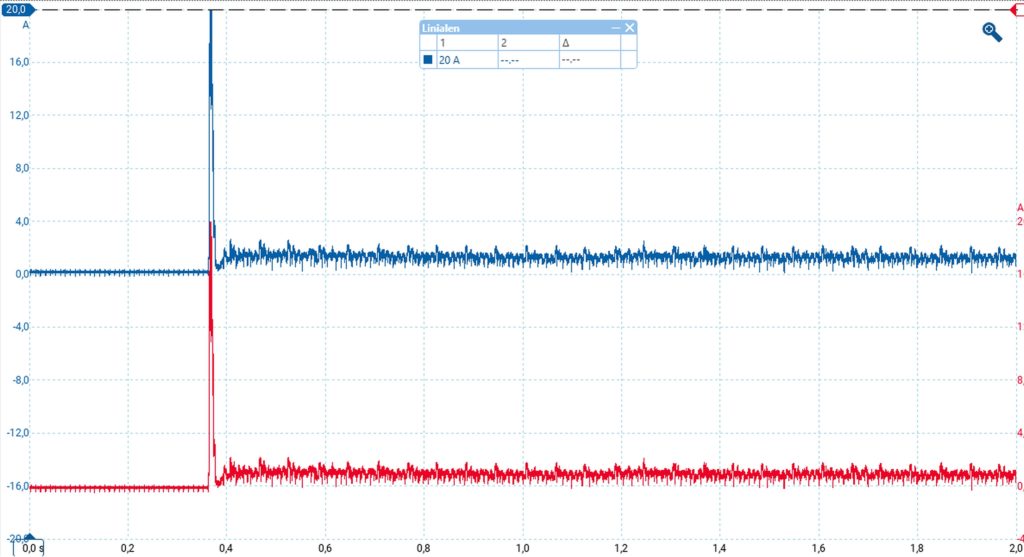Click the zoom magnifier icon
The width and height of the screenshot is (1024, 557).
point(992,32)
